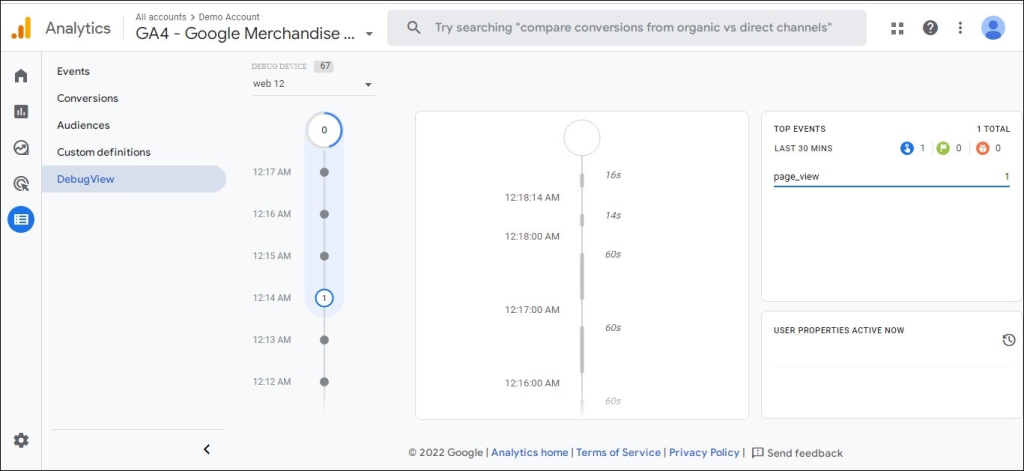Viewport: 1024px width, 471px height.
Task: Open the Home icon in left rail
Action: (x=21, y=76)
